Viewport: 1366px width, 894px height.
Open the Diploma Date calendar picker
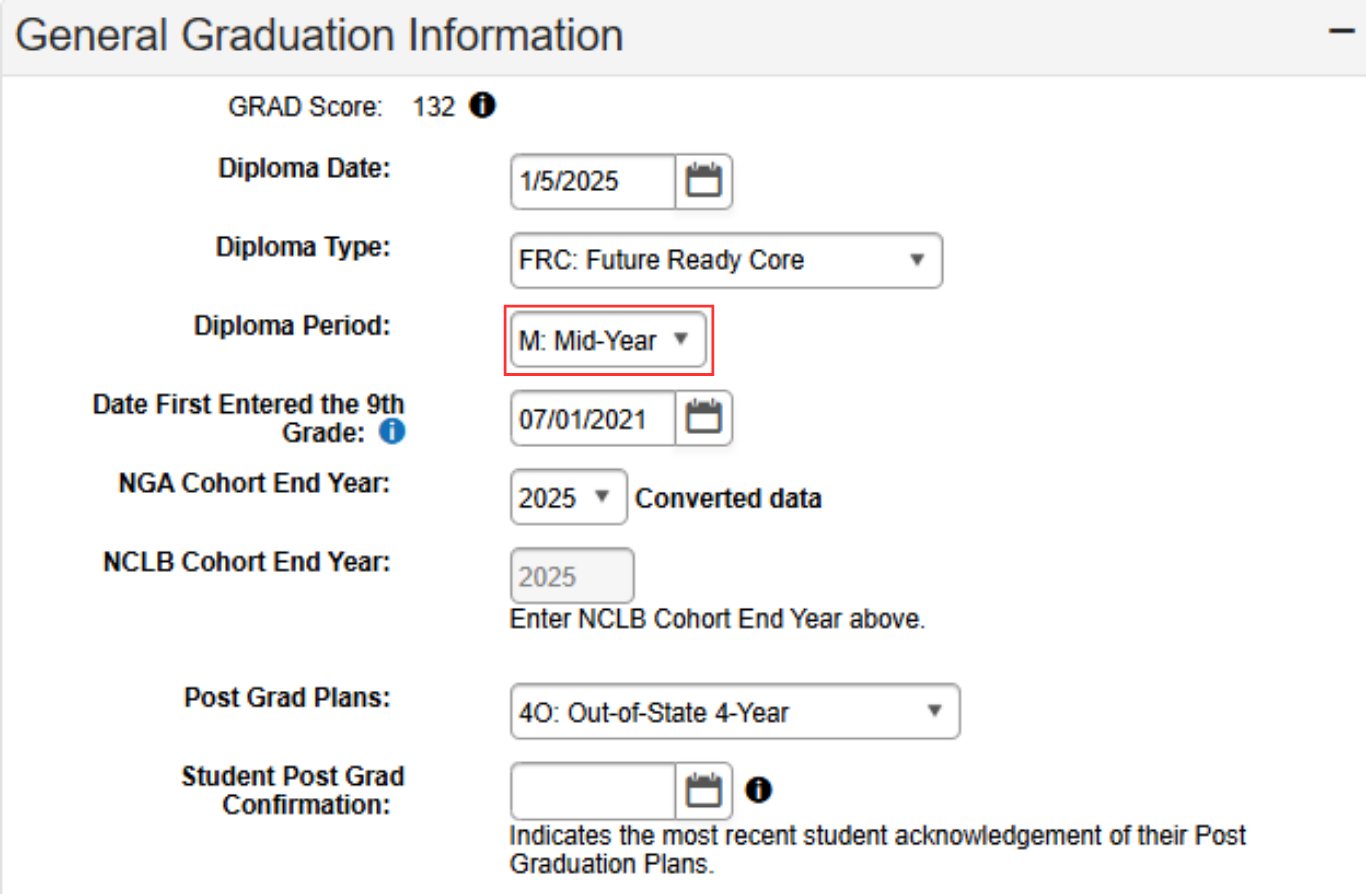click(x=705, y=182)
